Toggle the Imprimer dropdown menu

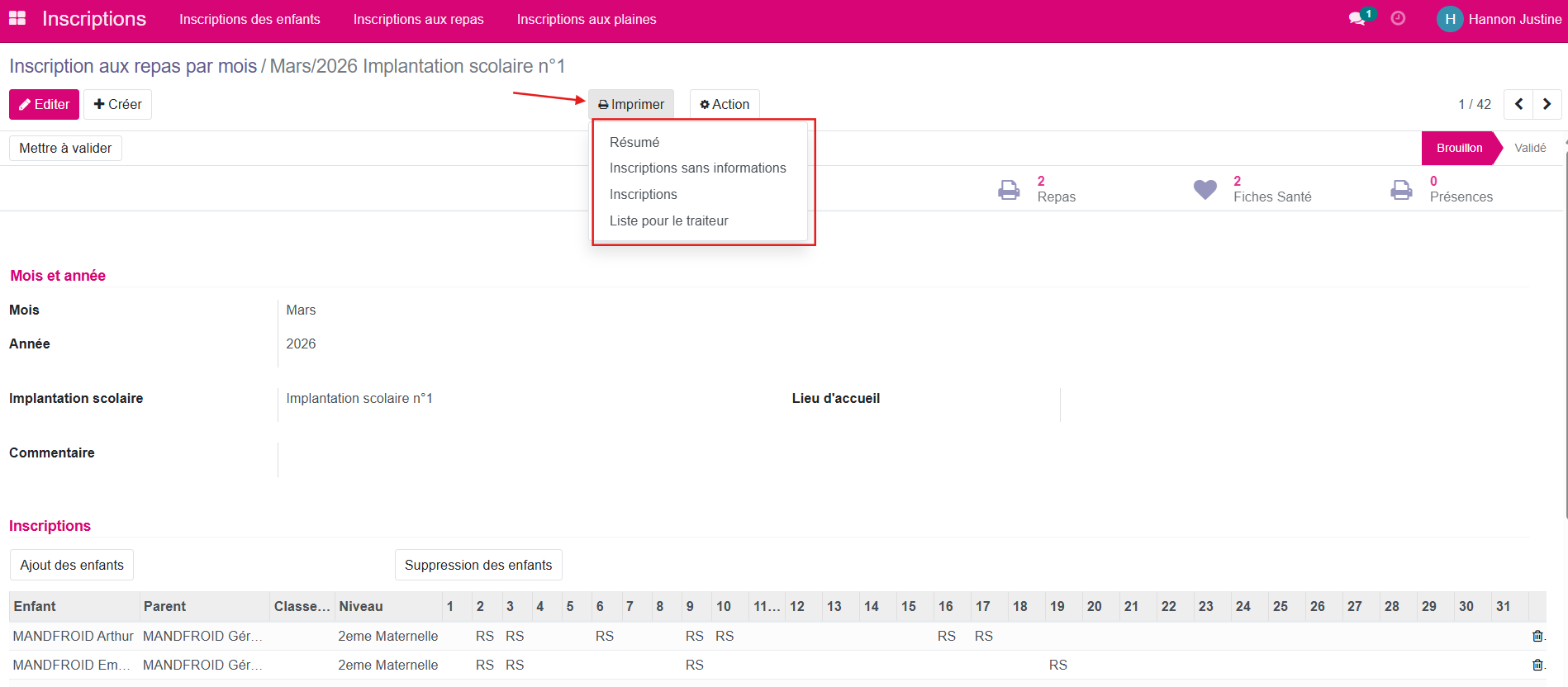click(631, 104)
